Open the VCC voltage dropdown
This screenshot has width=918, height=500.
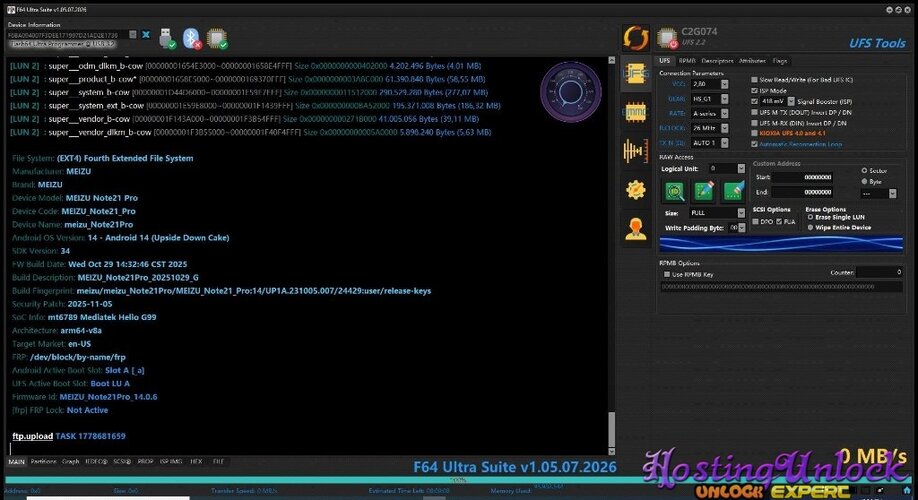(724, 84)
